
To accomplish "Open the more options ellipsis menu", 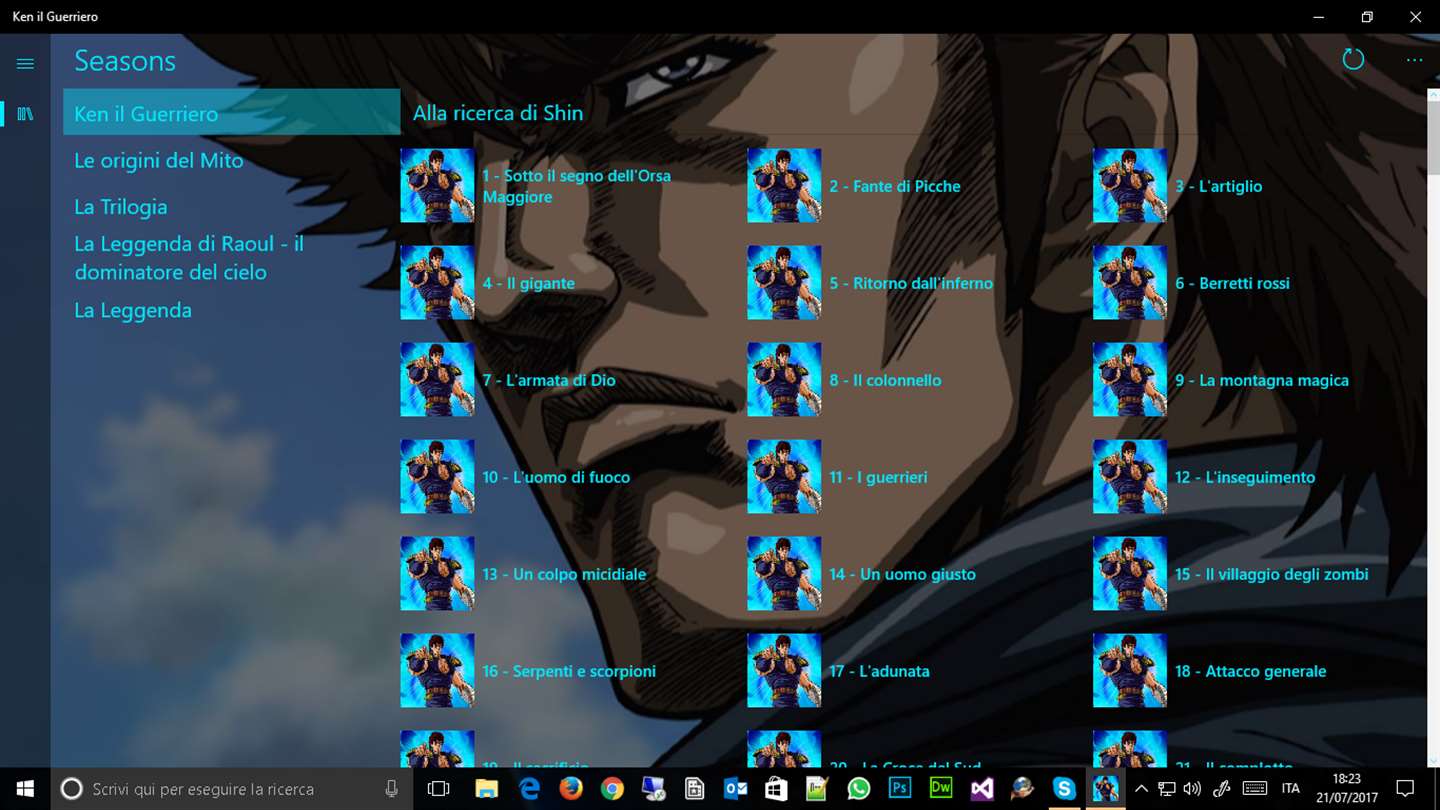I will [x=1414, y=60].
